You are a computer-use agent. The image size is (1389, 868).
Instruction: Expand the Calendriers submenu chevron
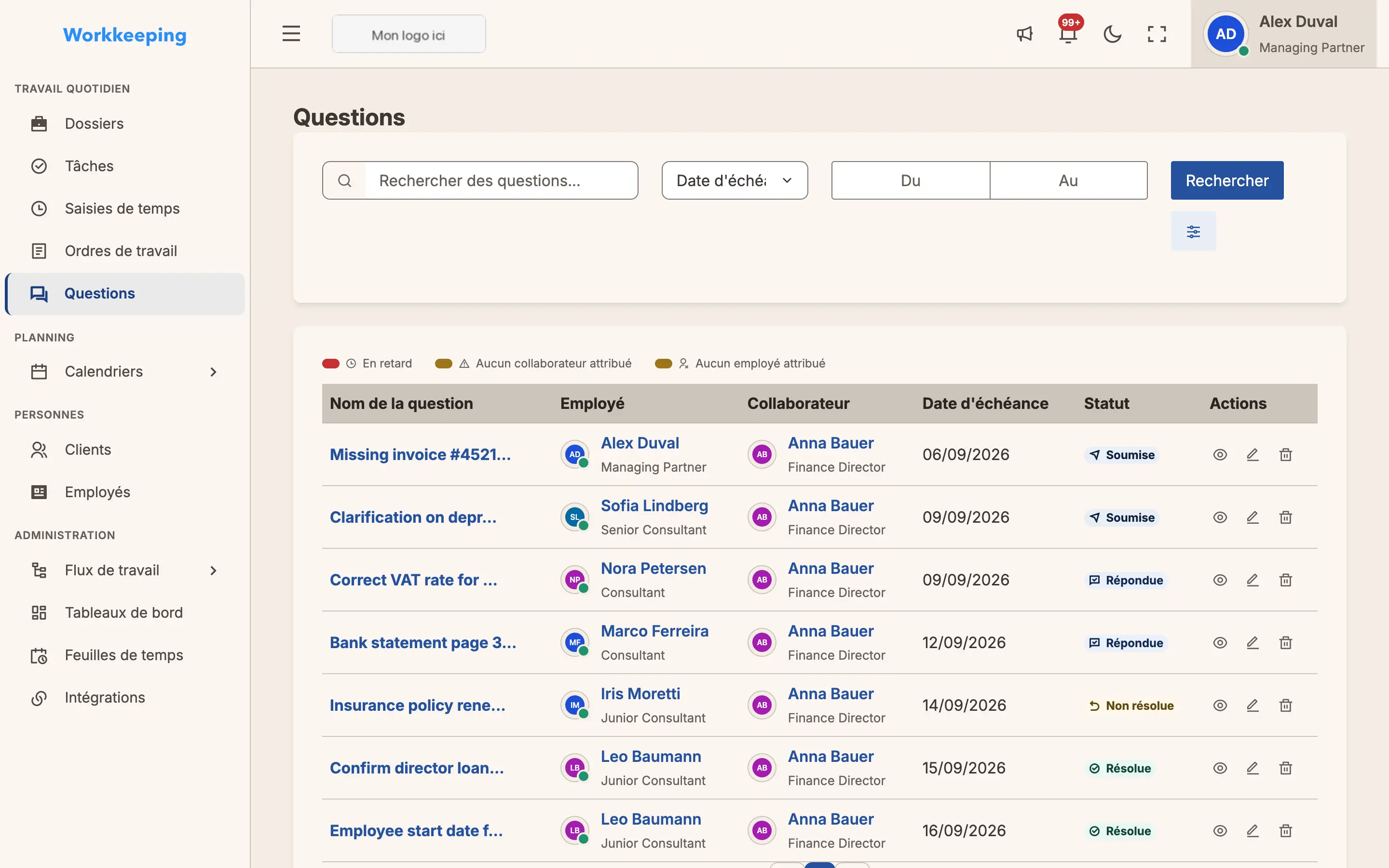pyautogui.click(x=213, y=371)
